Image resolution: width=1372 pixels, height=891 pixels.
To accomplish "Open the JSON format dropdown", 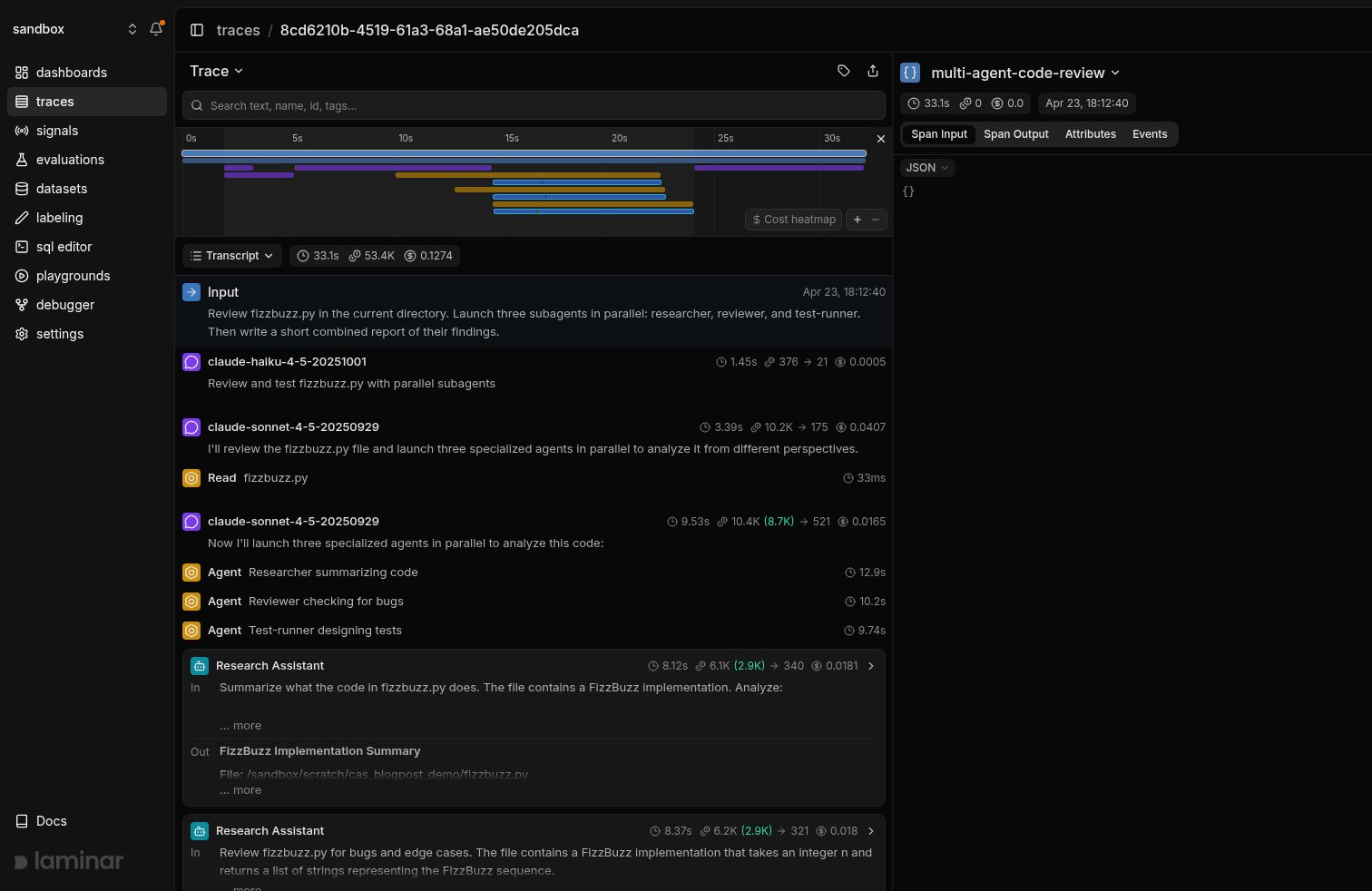I will click(927, 168).
